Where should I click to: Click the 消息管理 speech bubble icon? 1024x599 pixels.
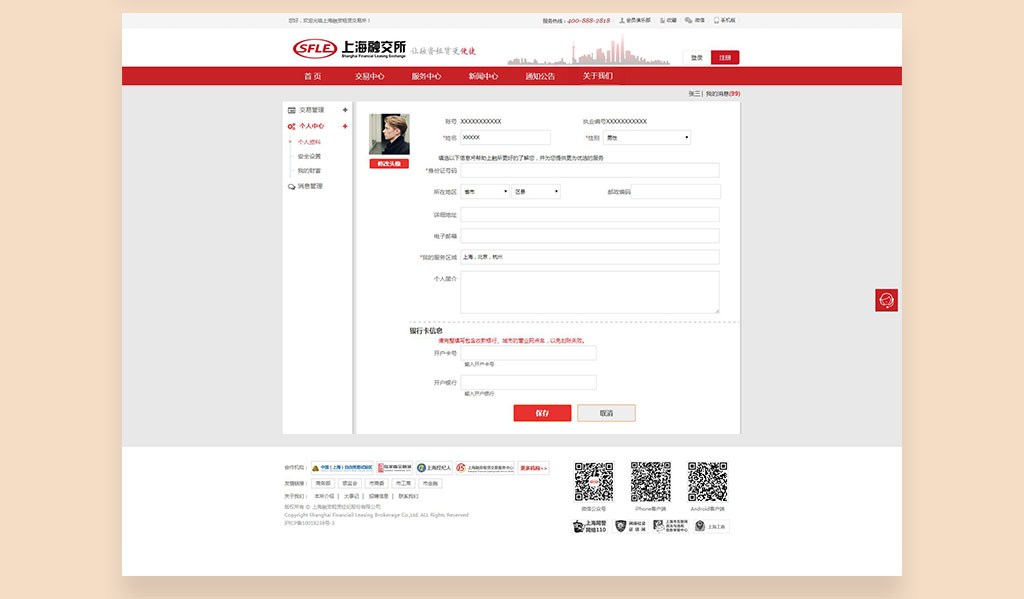tap(292, 186)
